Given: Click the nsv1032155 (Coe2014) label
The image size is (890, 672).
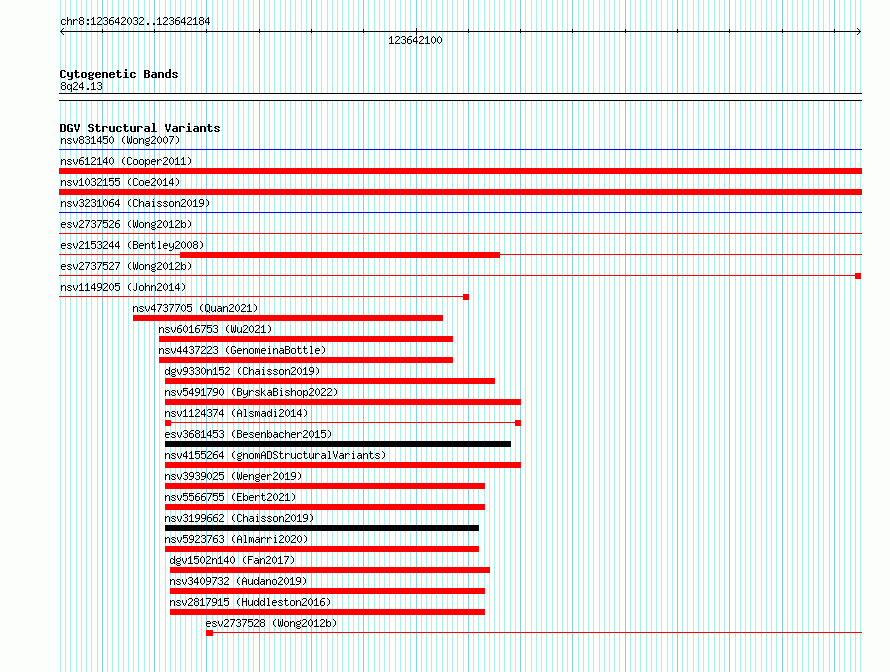Looking at the screenshot, I should [x=120, y=182].
